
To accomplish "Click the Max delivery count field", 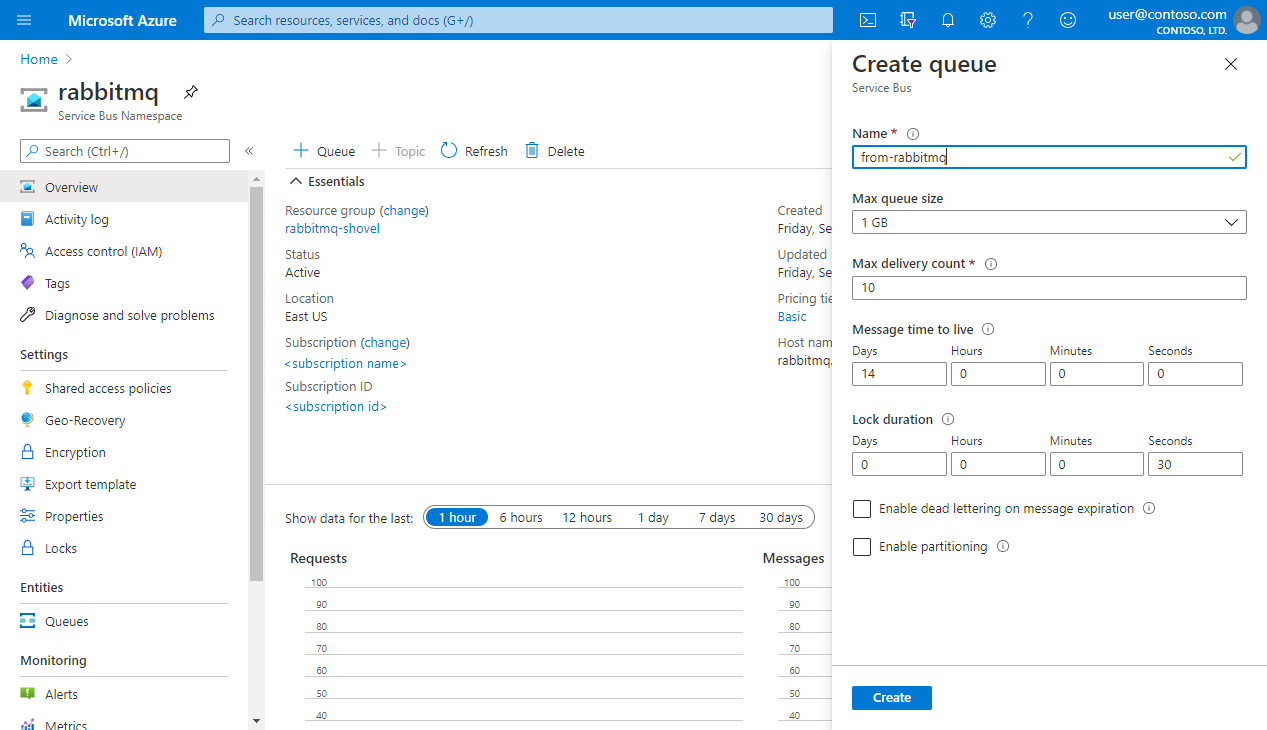I will [x=1048, y=288].
